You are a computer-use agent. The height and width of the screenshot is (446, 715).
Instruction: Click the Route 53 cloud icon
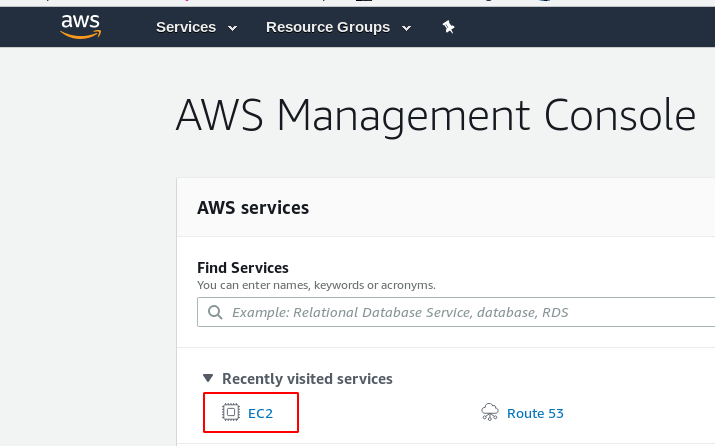(x=490, y=412)
